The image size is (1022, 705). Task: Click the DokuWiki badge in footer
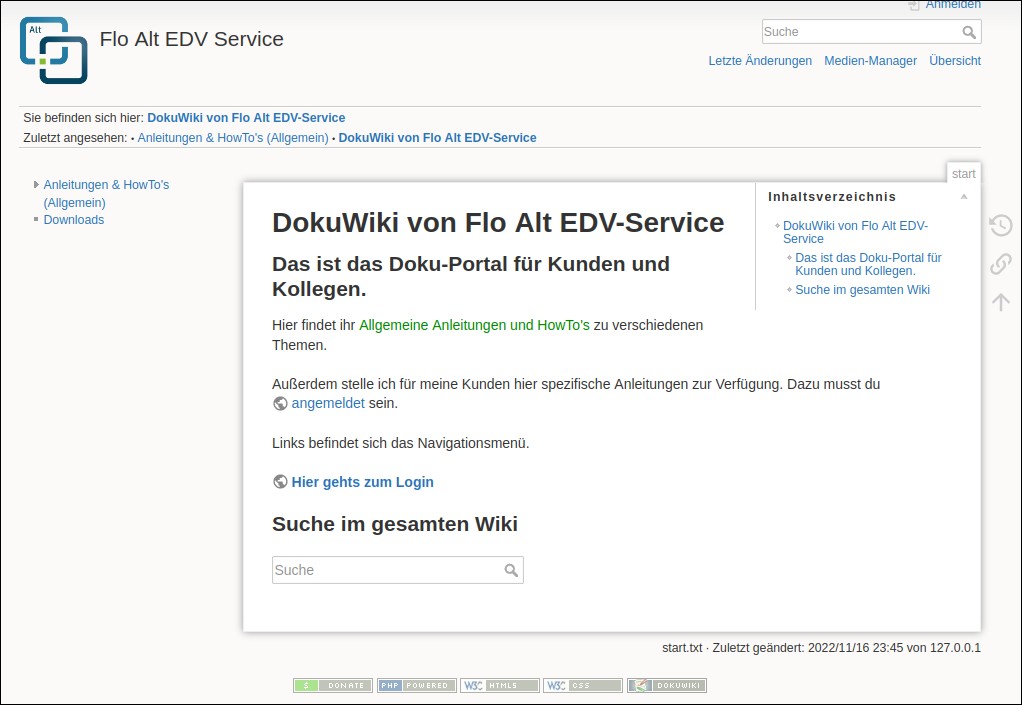pyautogui.click(x=667, y=685)
